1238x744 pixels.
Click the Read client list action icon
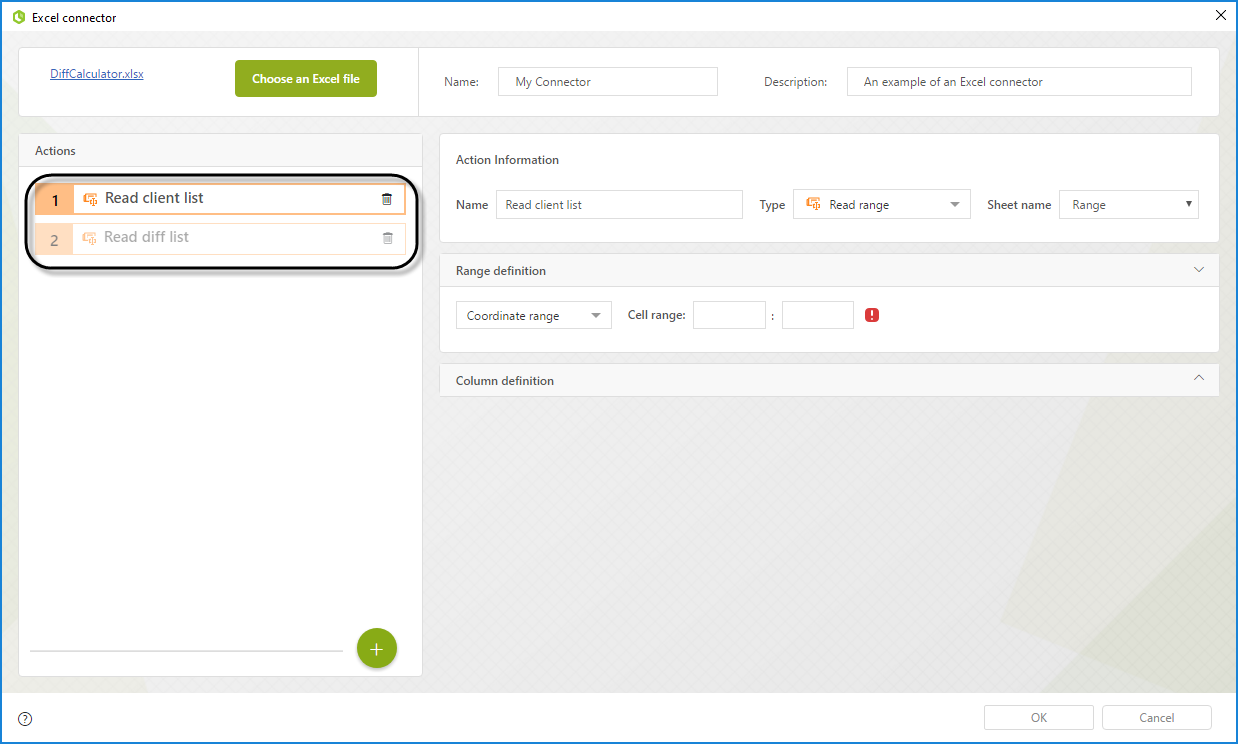90,199
